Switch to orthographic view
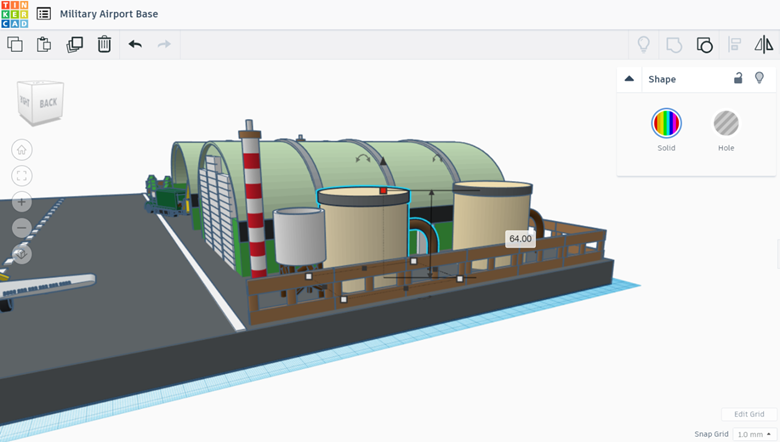780x442 pixels. click(21, 254)
